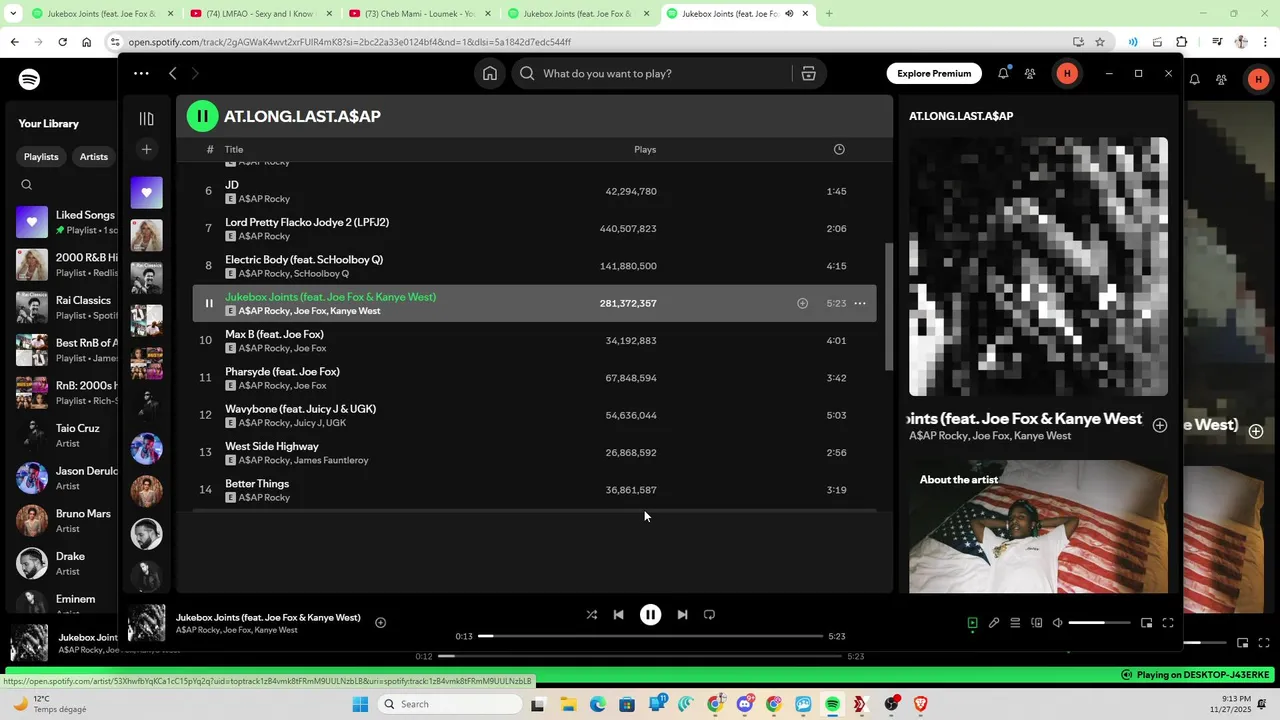The width and height of the screenshot is (1280, 720).
Task: Open Spotify from the Windows taskbar
Action: [x=832, y=704]
